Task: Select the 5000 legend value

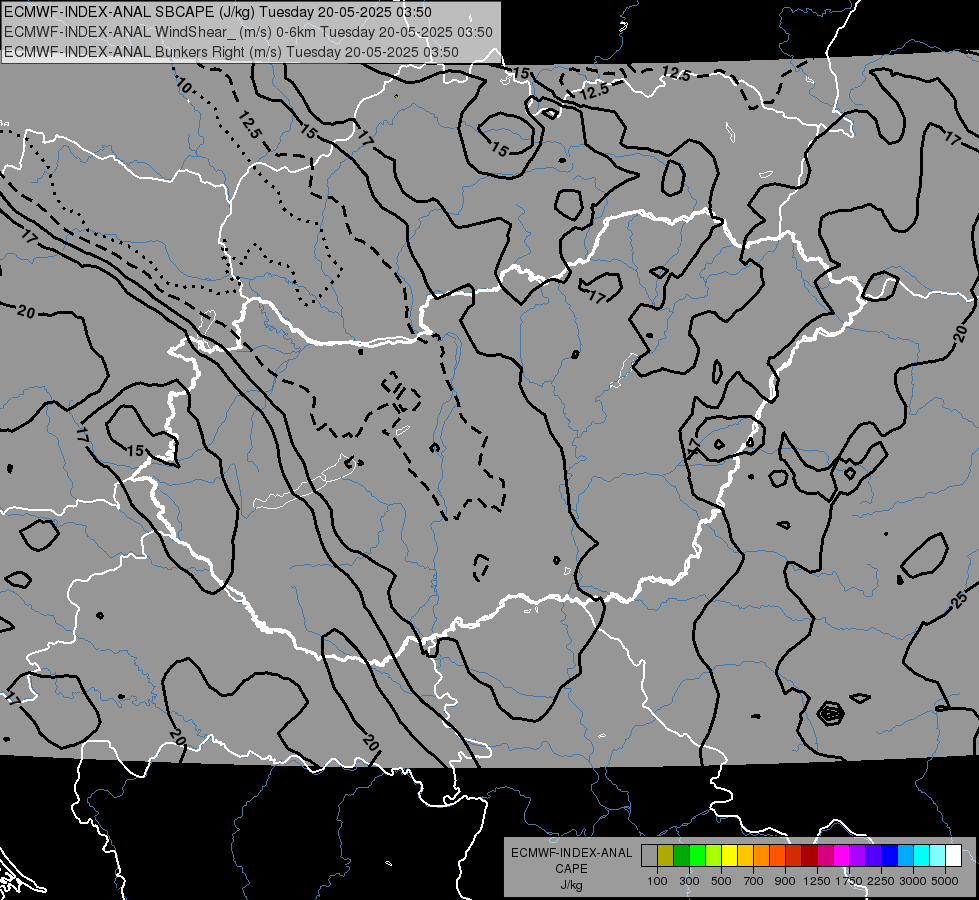Action: pyautogui.click(x=945, y=881)
